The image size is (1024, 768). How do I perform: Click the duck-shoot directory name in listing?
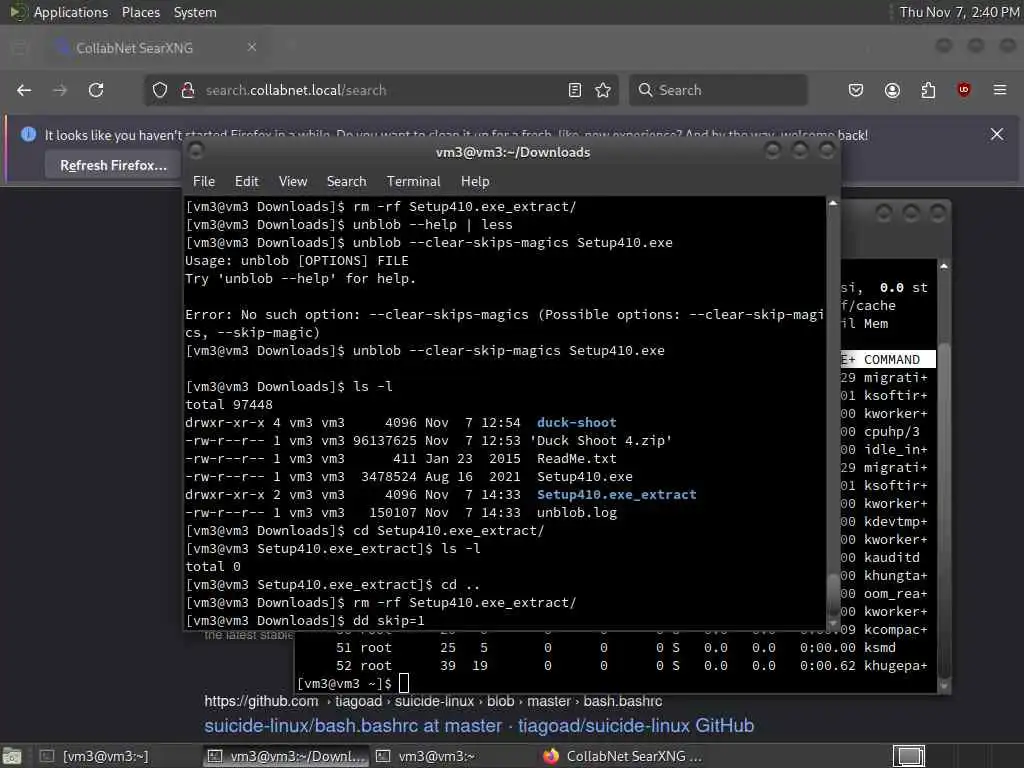(576, 423)
